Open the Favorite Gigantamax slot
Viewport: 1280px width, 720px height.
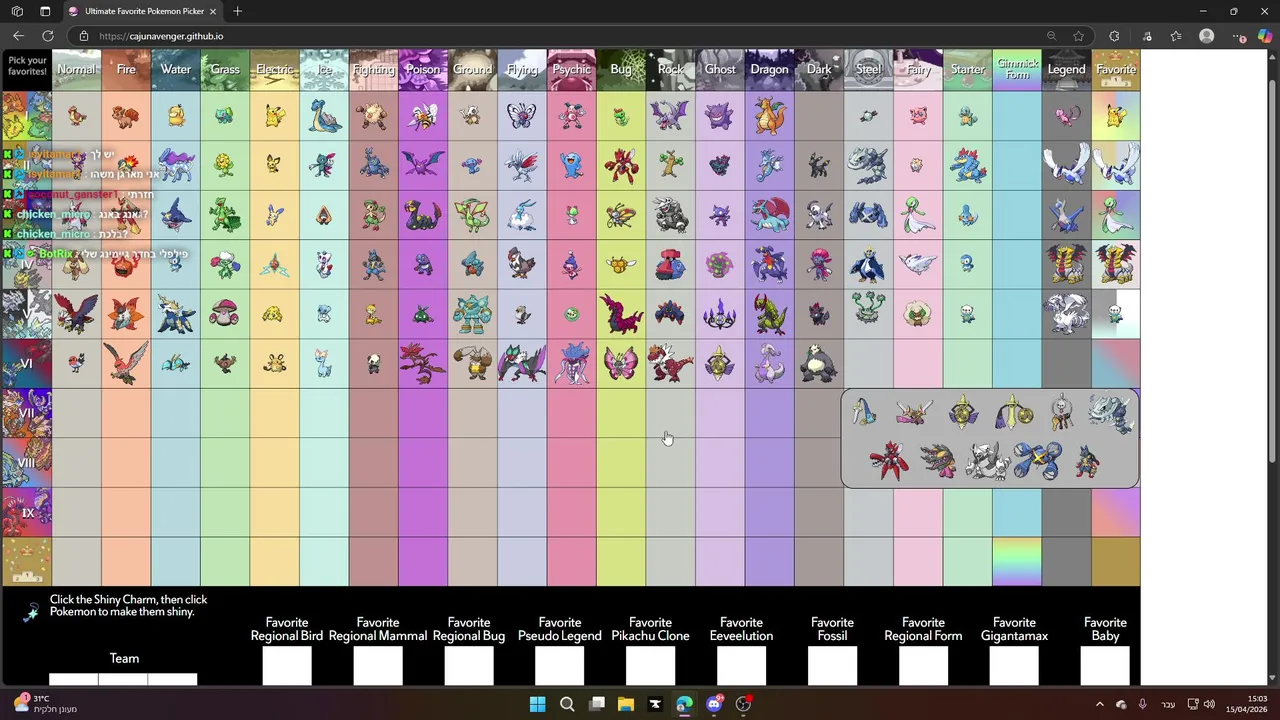(x=1014, y=666)
